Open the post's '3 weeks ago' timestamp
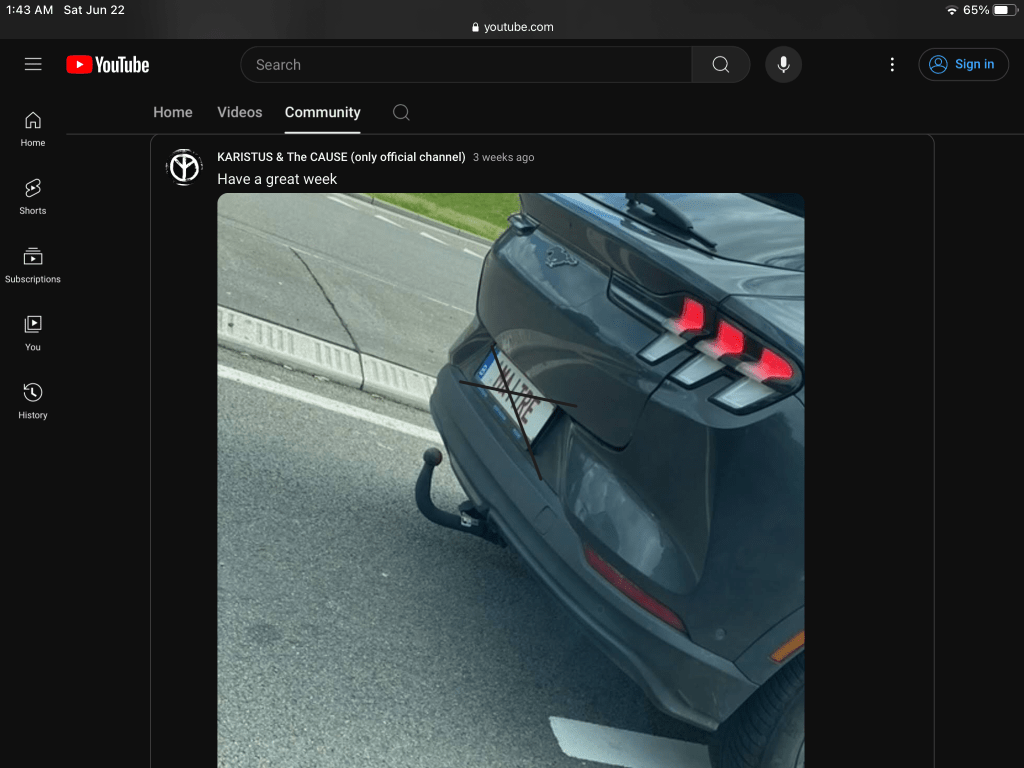Image resolution: width=1024 pixels, height=768 pixels. [503, 158]
